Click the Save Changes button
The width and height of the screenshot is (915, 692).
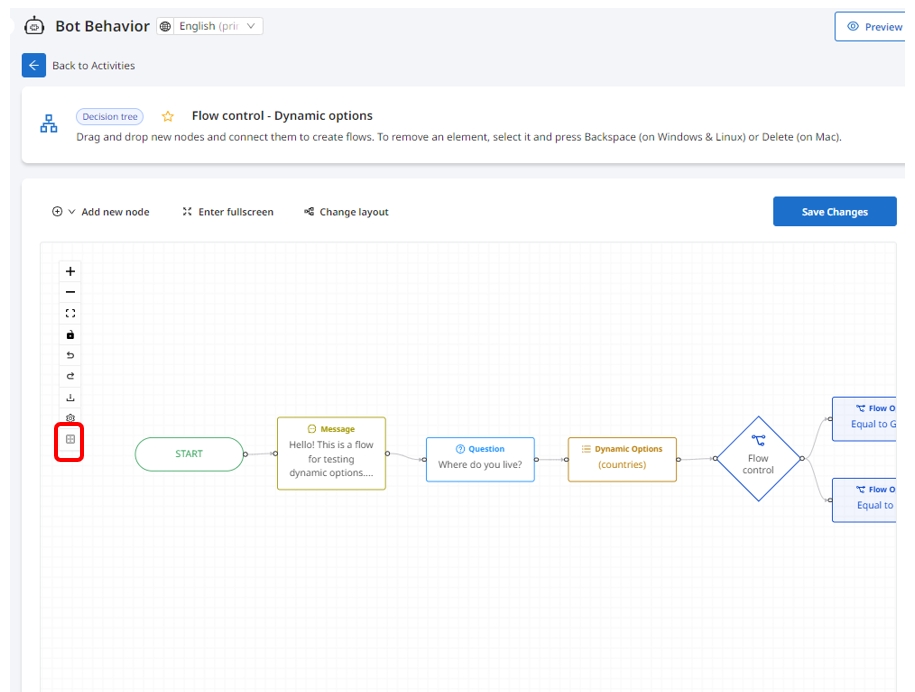coord(834,212)
